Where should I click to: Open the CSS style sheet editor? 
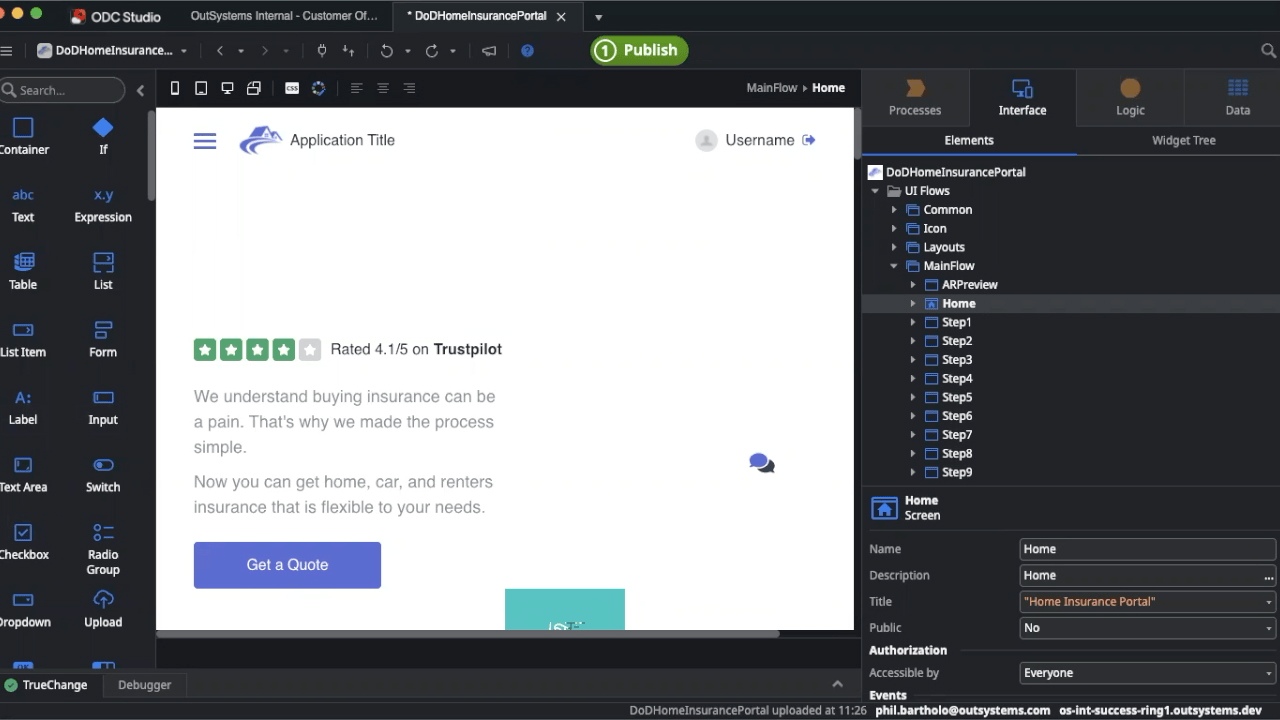click(x=292, y=88)
